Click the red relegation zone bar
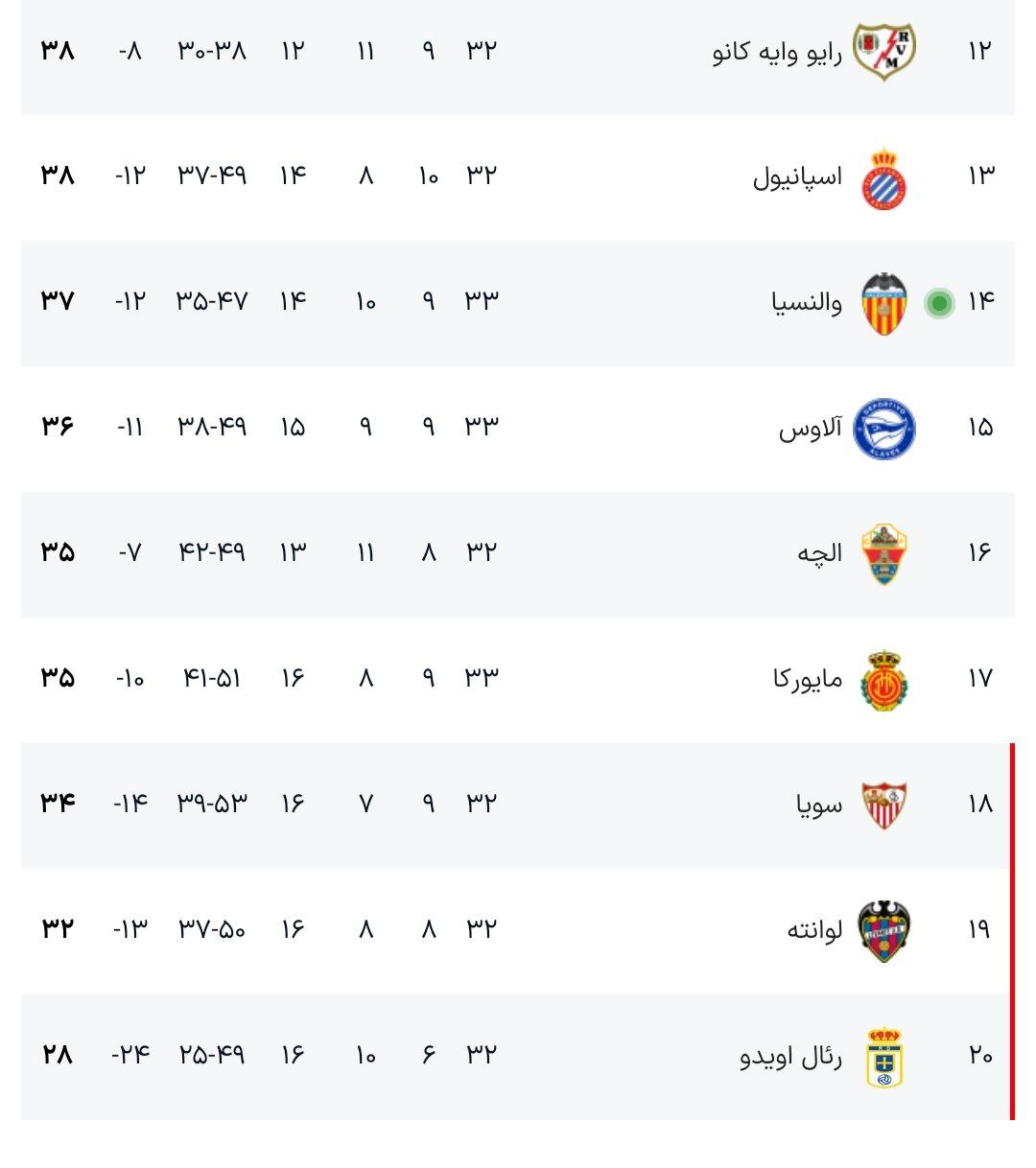The height and width of the screenshot is (1168, 1036). point(1012,930)
